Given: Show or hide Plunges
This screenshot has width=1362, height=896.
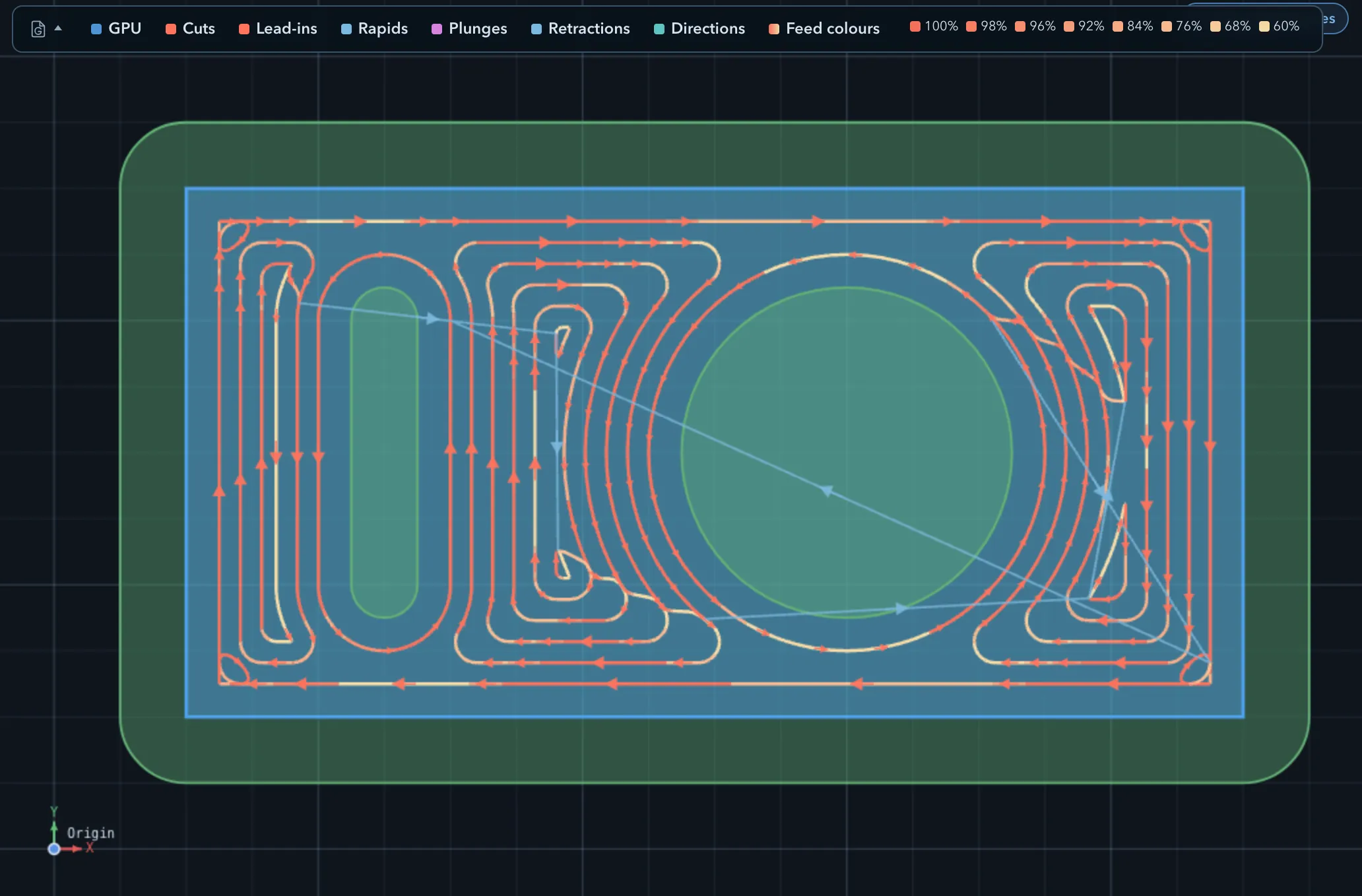Looking at the screenshot, I should tap(469, 28).
